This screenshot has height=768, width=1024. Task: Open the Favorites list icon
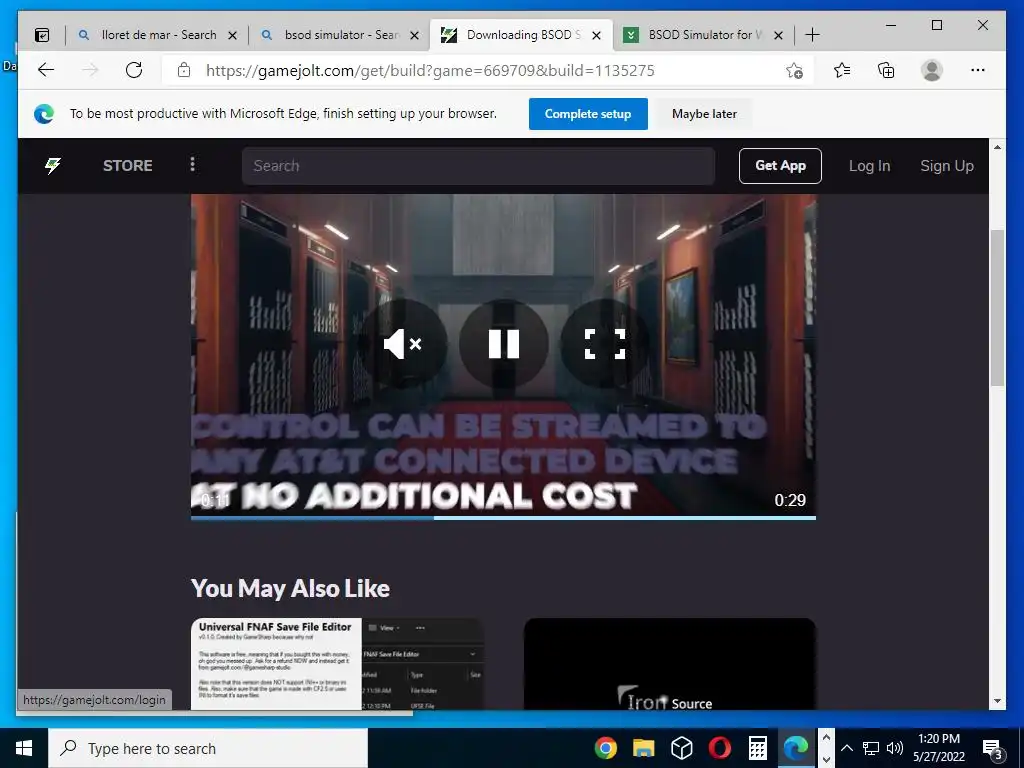click(x=842, y=70)
